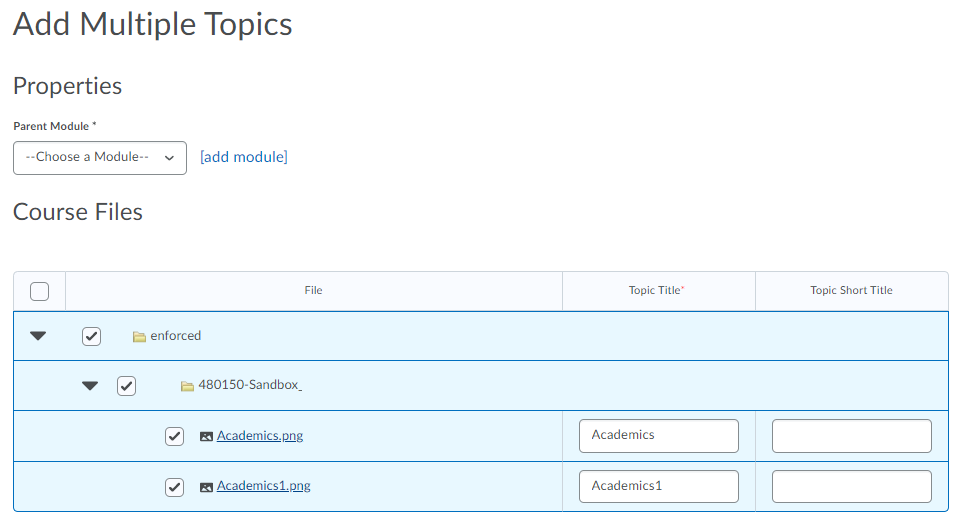The height and width of the screenshot is (521, 956).
Task: Click the Topic Title field containing Academics
Action: (x=658, y=436)
